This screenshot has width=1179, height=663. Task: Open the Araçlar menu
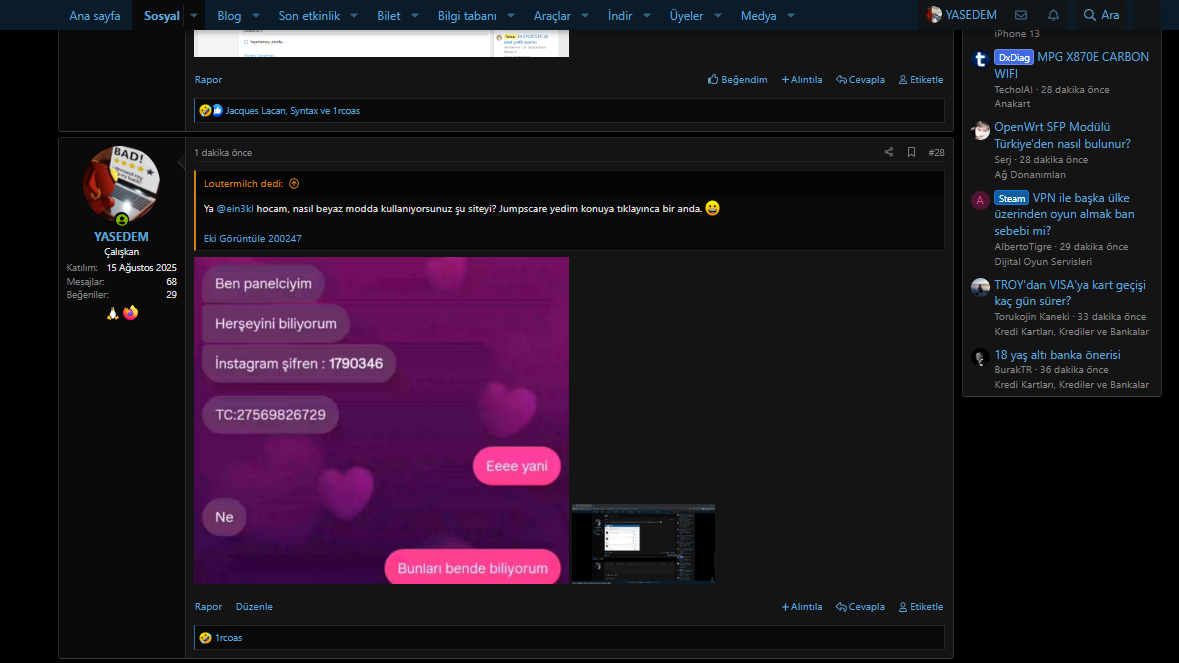tap(552, 15)
